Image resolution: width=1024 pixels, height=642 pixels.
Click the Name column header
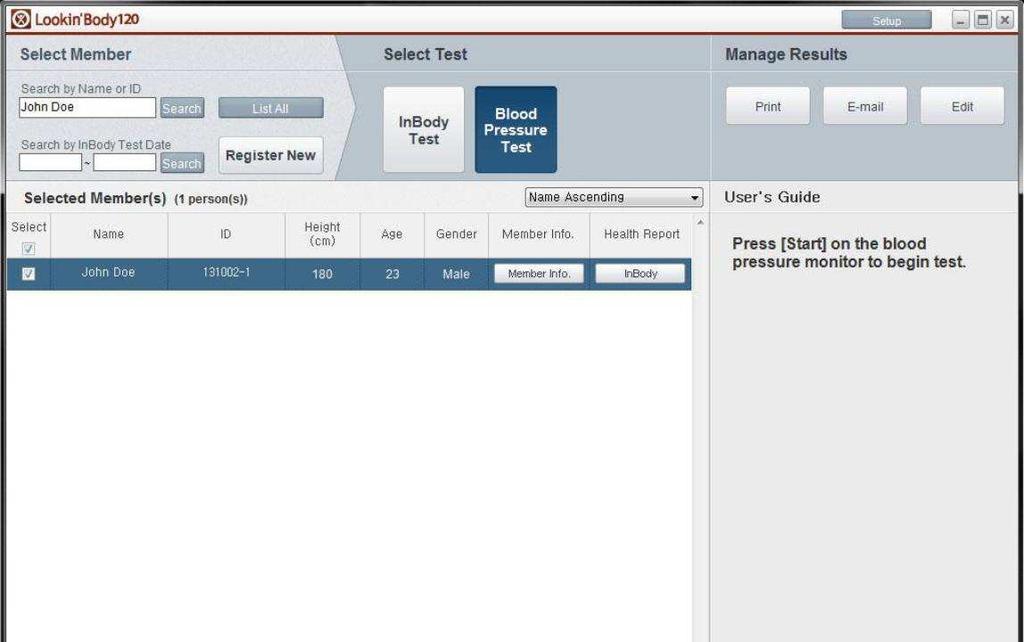tap(108, 234)
